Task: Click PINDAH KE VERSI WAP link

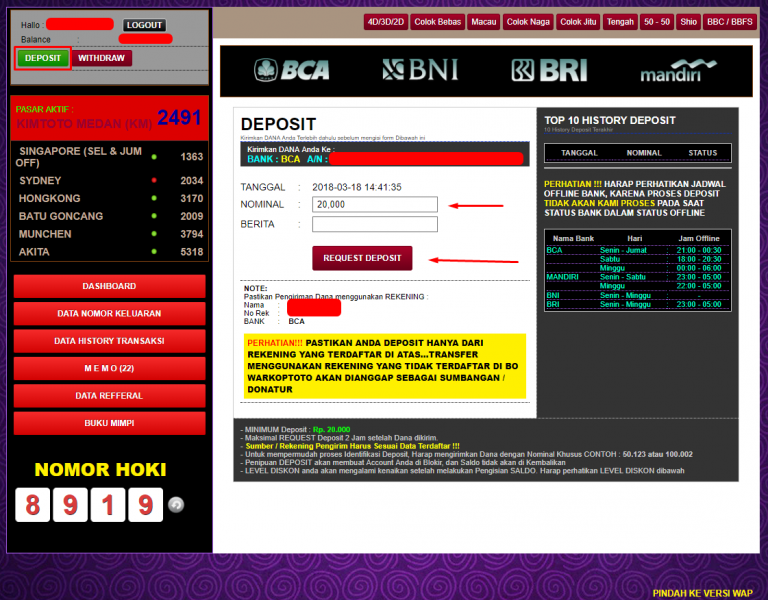Action: tap(702, 593)
